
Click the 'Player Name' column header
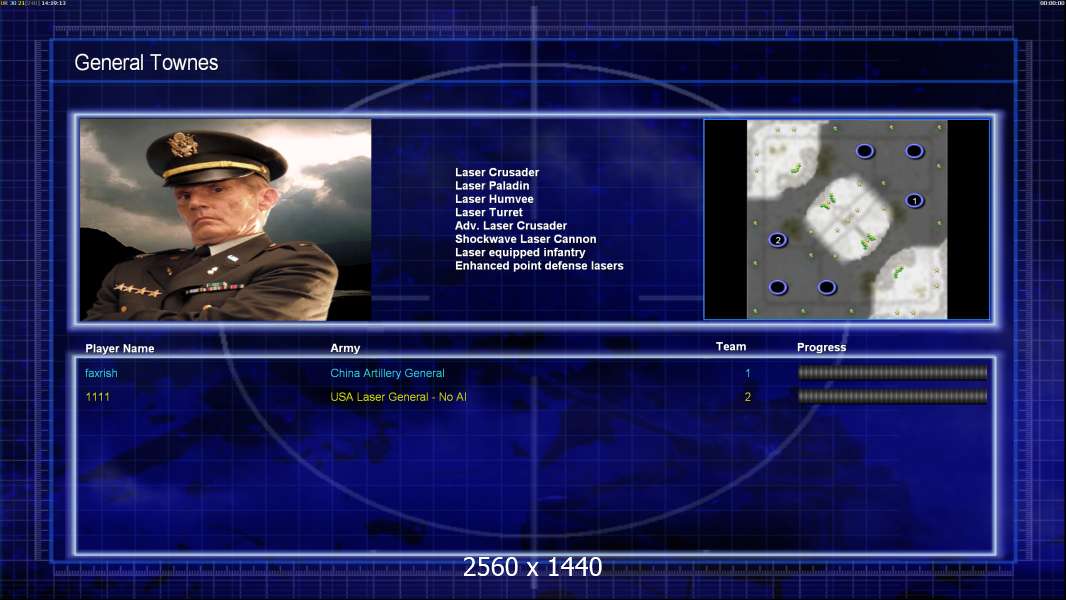click(120, 349)
